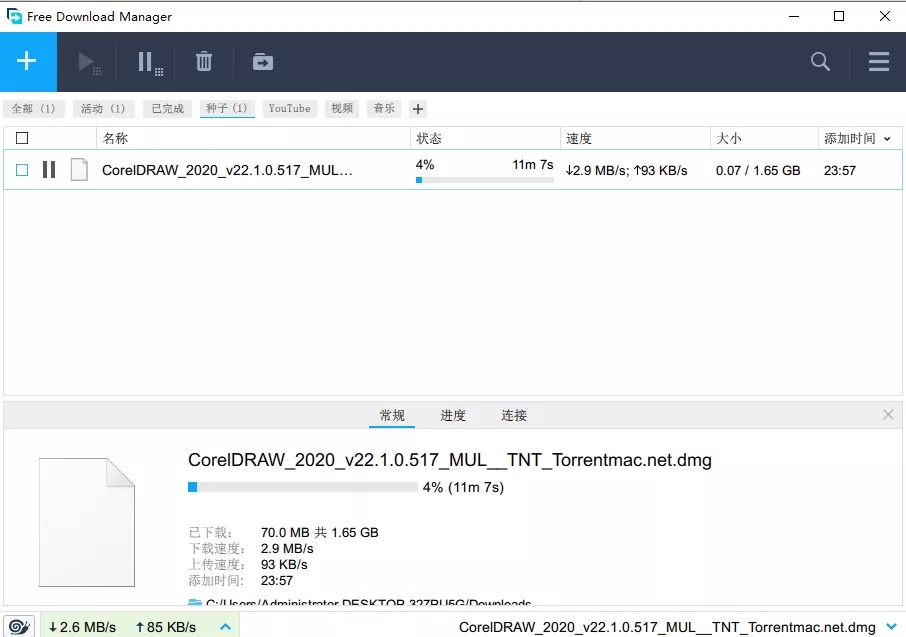Check the CorelDRAW download row checkbox
Screen dimensions: 906x637
pos(22,170)
